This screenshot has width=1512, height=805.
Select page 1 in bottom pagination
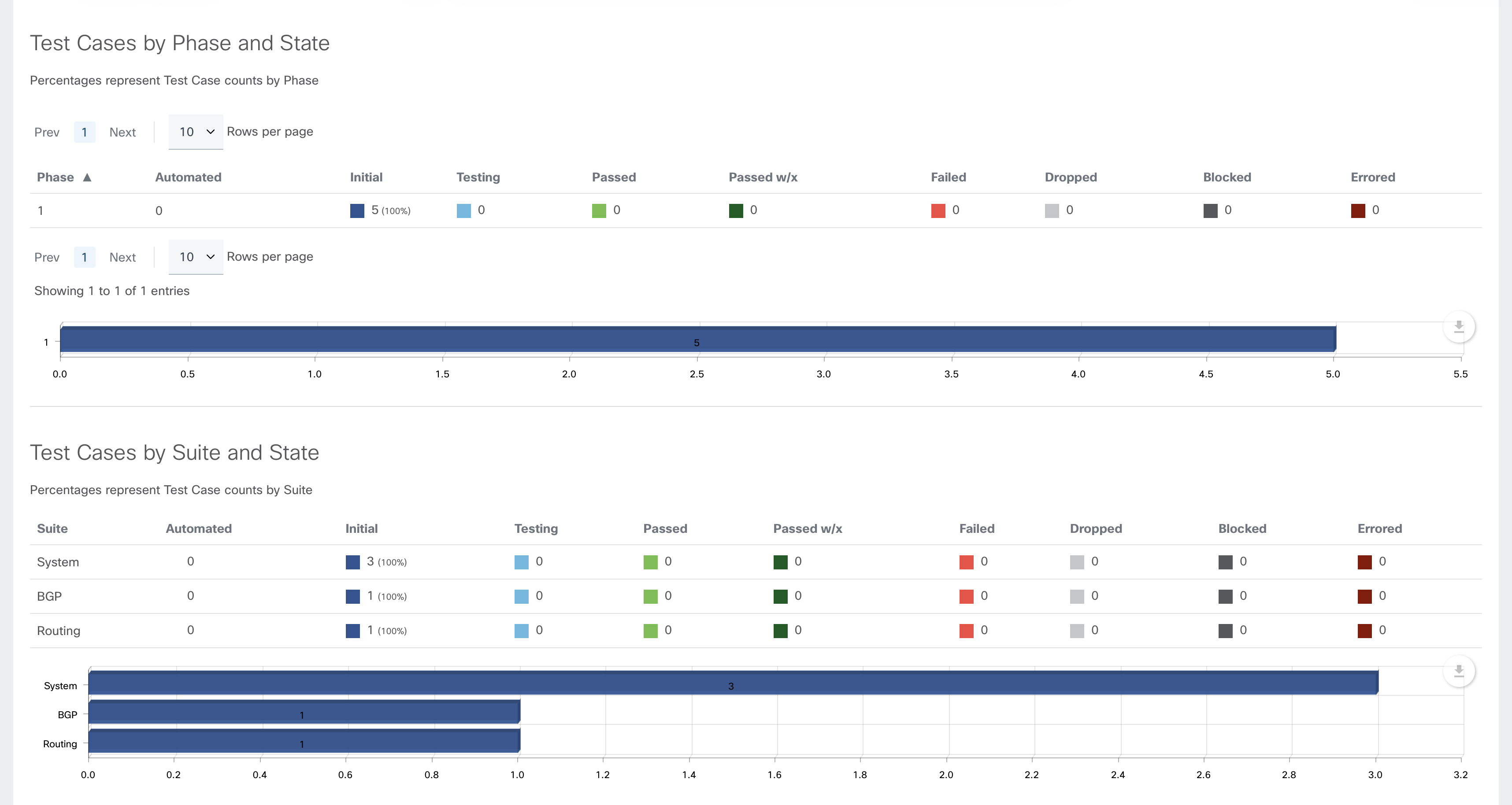coord(85,258)
